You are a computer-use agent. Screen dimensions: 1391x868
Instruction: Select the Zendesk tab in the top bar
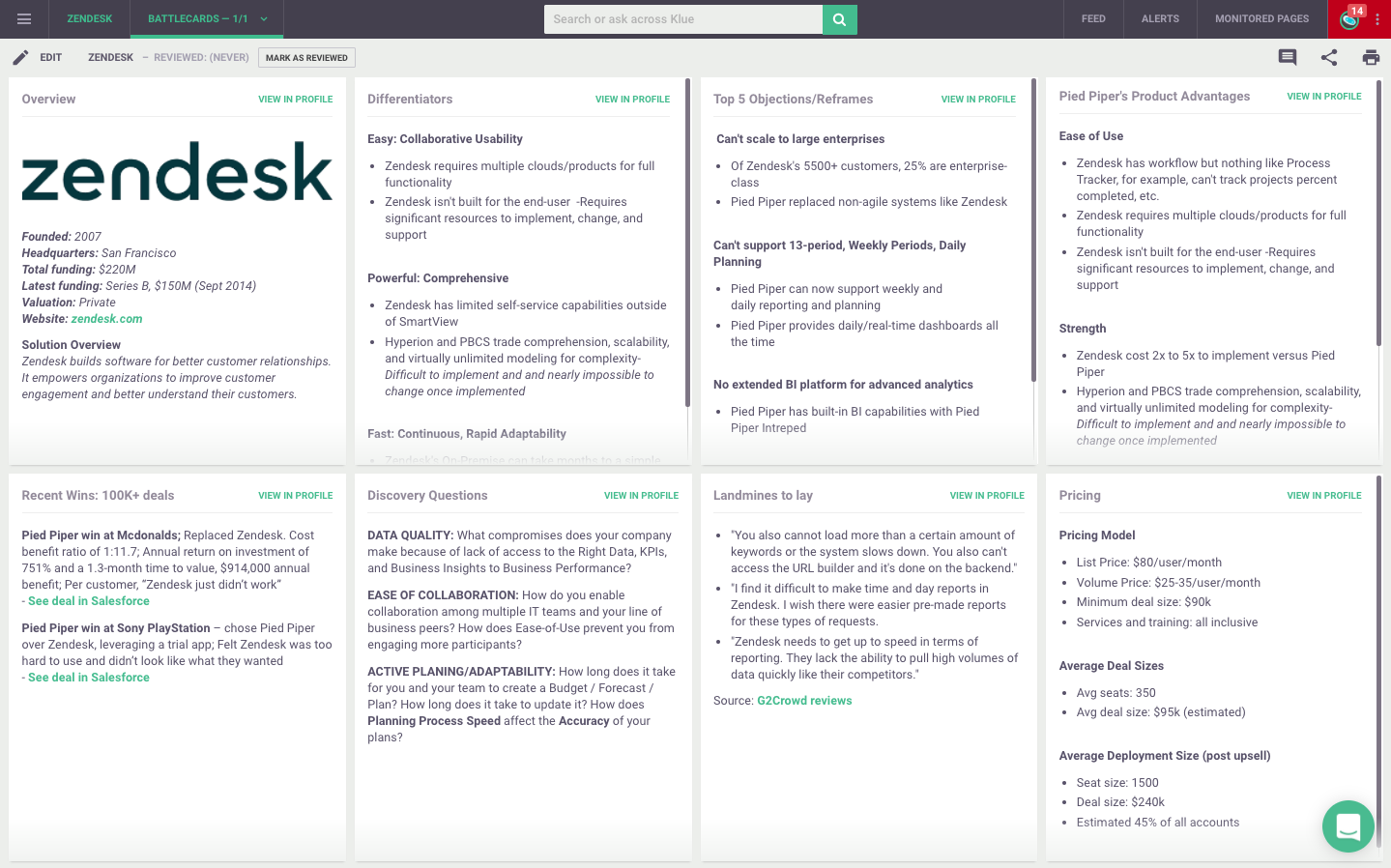click(89, 19)
